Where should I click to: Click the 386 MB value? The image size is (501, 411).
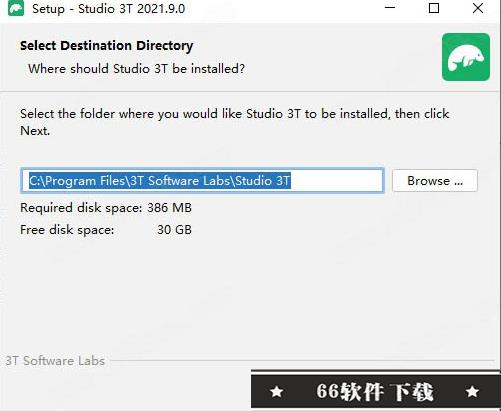coord(169,208)
